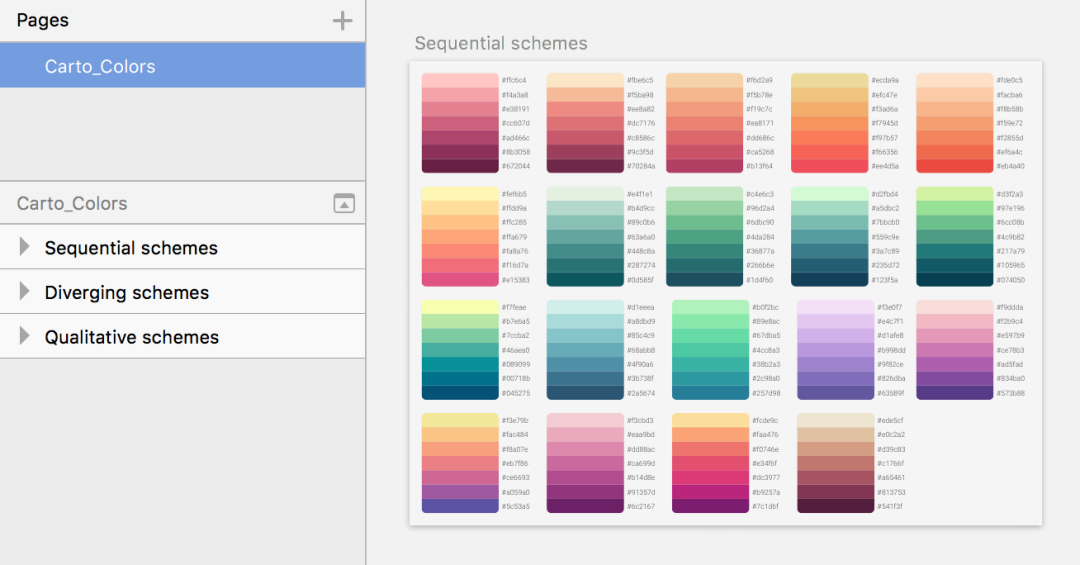Collapse the page list with Carto_Colors icon
1080x565 pixels.
pos(343,203)
